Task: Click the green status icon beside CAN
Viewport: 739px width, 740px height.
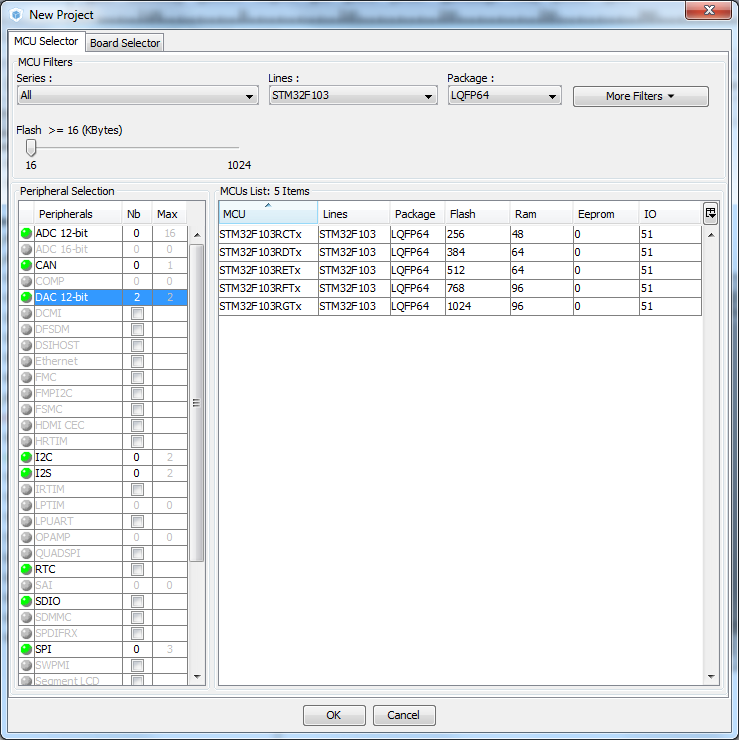Action: click(26, 265)
